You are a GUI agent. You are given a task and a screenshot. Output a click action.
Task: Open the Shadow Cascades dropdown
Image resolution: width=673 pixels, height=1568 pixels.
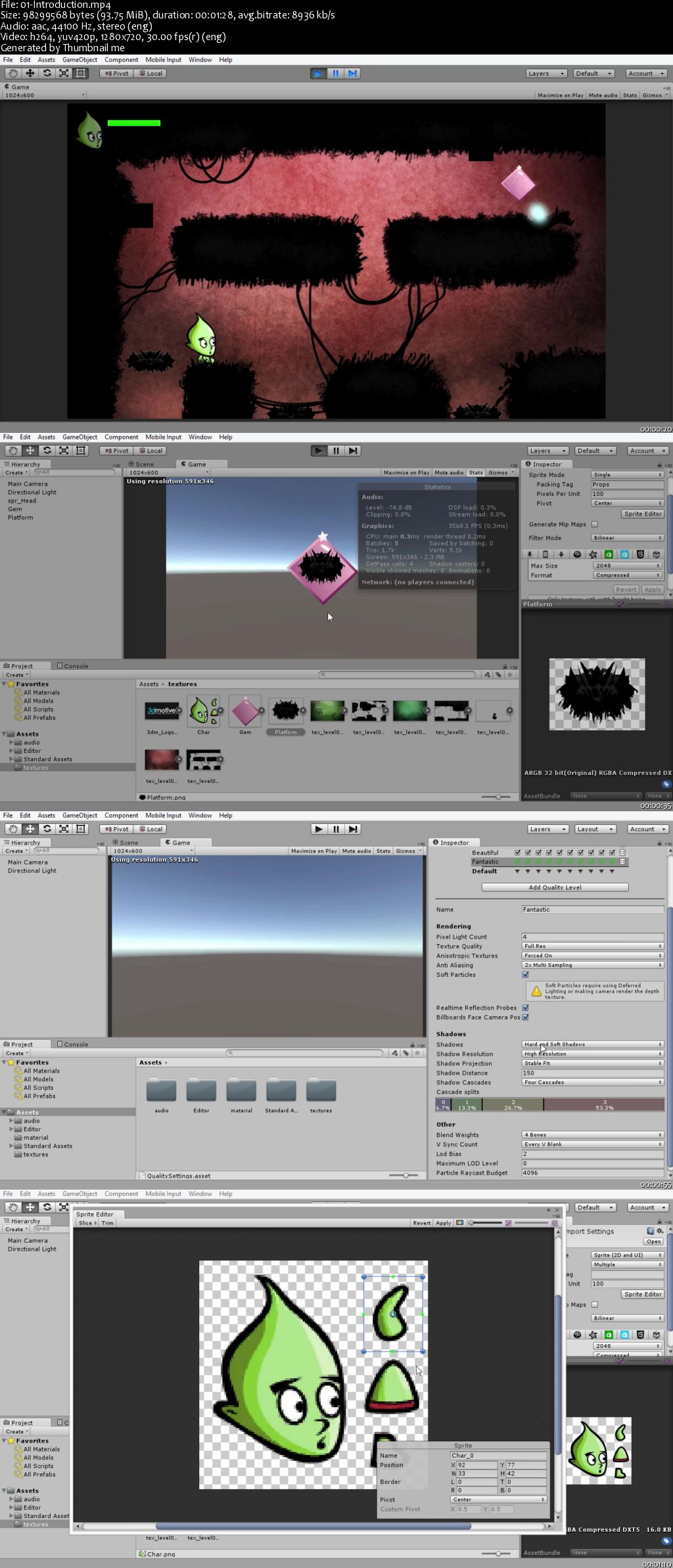[593, 1083]
